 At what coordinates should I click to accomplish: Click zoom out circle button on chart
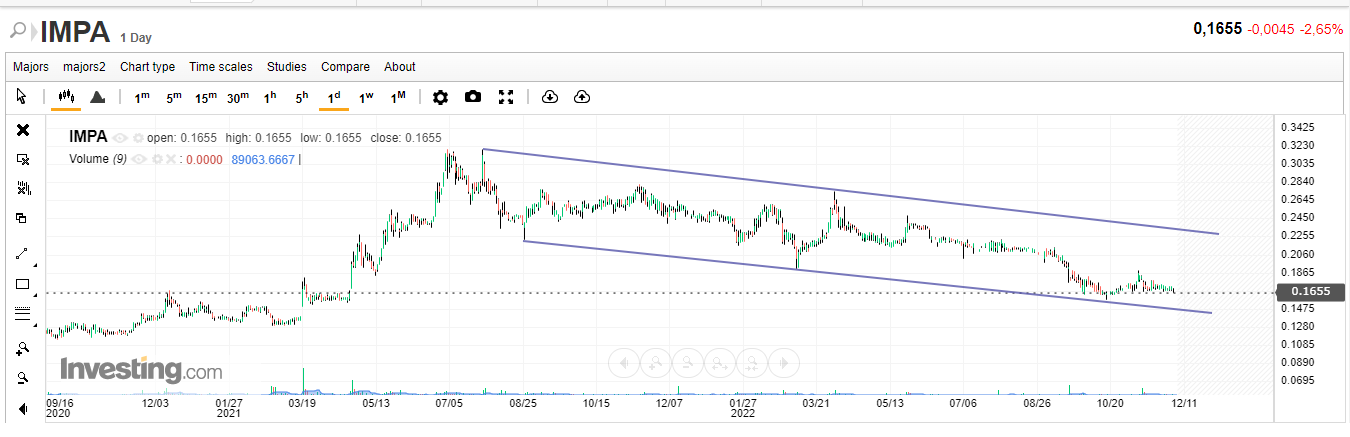687,363
